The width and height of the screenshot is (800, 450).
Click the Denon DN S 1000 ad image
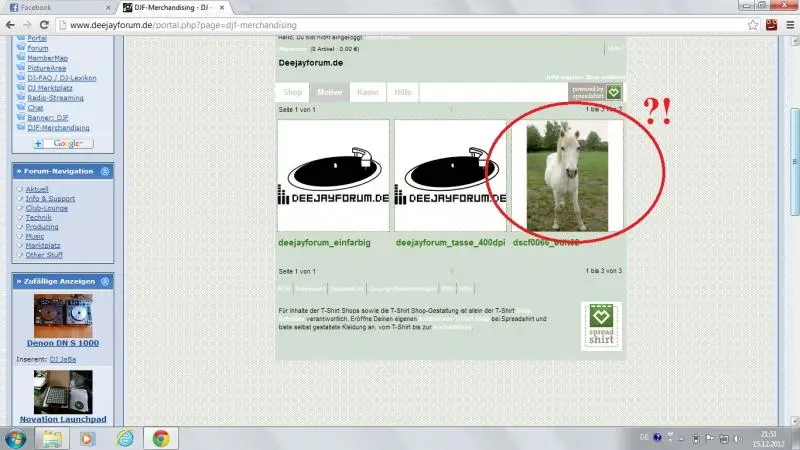click(63, 316)
